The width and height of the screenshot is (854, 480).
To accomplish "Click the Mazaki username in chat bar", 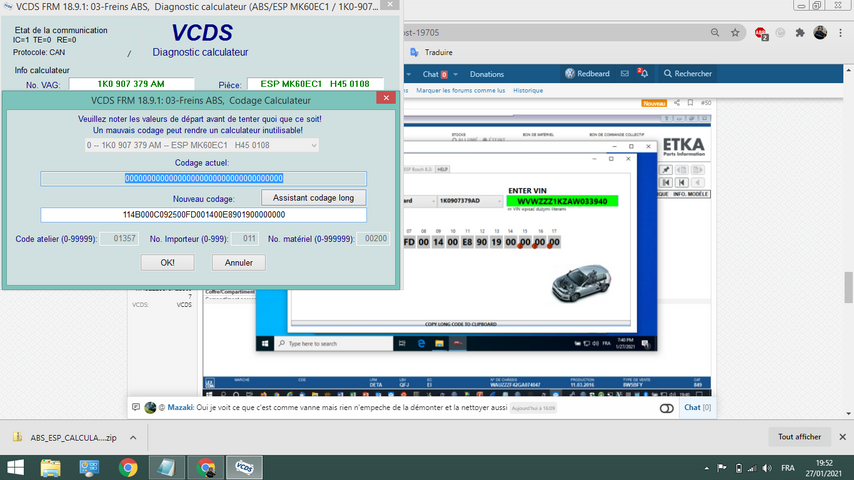I will [180, 408].
